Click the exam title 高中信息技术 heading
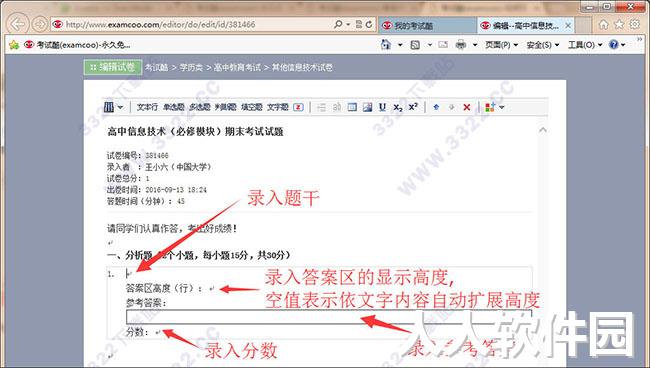This screenshot has height=368, width=650. click(x=195, y=132)
